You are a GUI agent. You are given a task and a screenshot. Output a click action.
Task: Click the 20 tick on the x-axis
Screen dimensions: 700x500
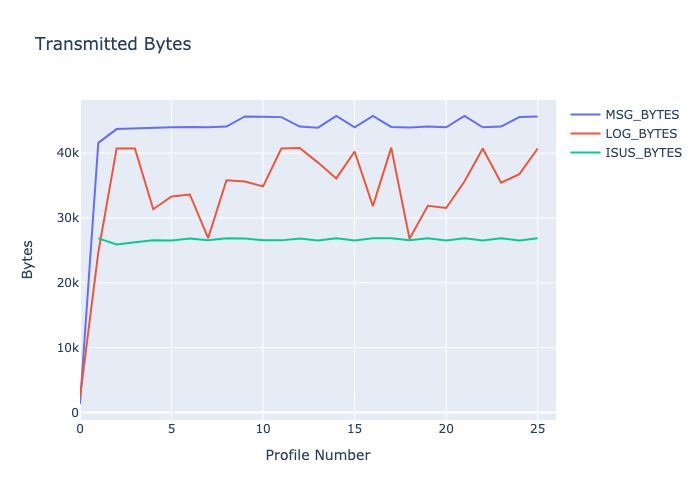click(445, 429)
